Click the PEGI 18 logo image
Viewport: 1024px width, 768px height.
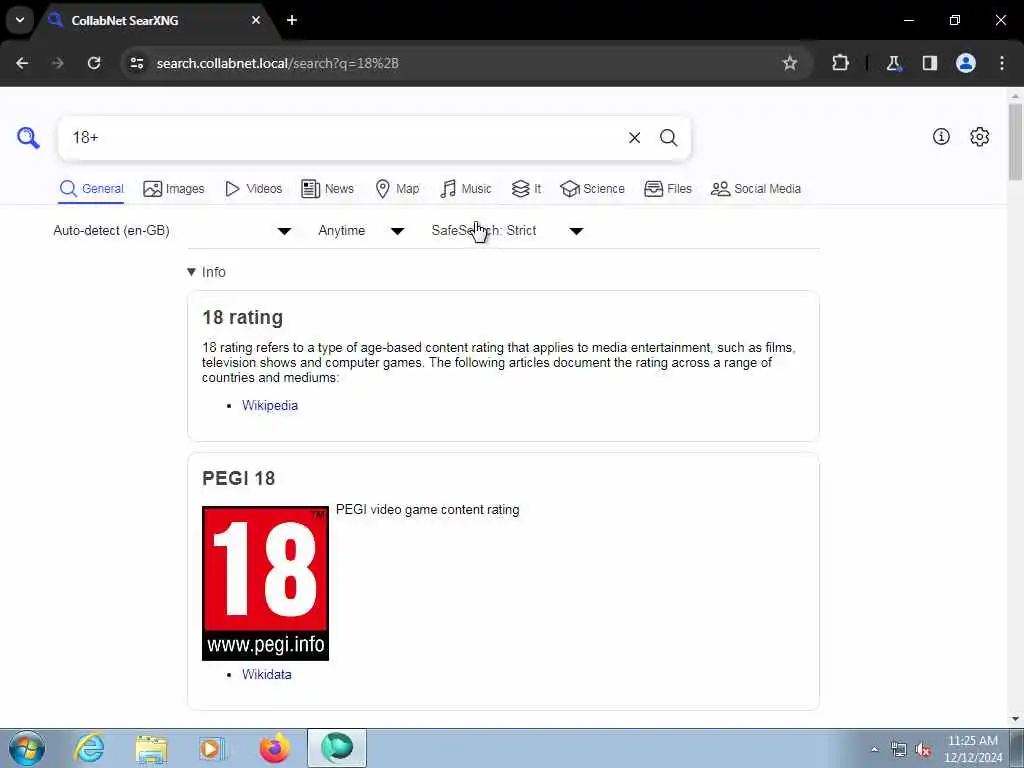tap(265, 583)
